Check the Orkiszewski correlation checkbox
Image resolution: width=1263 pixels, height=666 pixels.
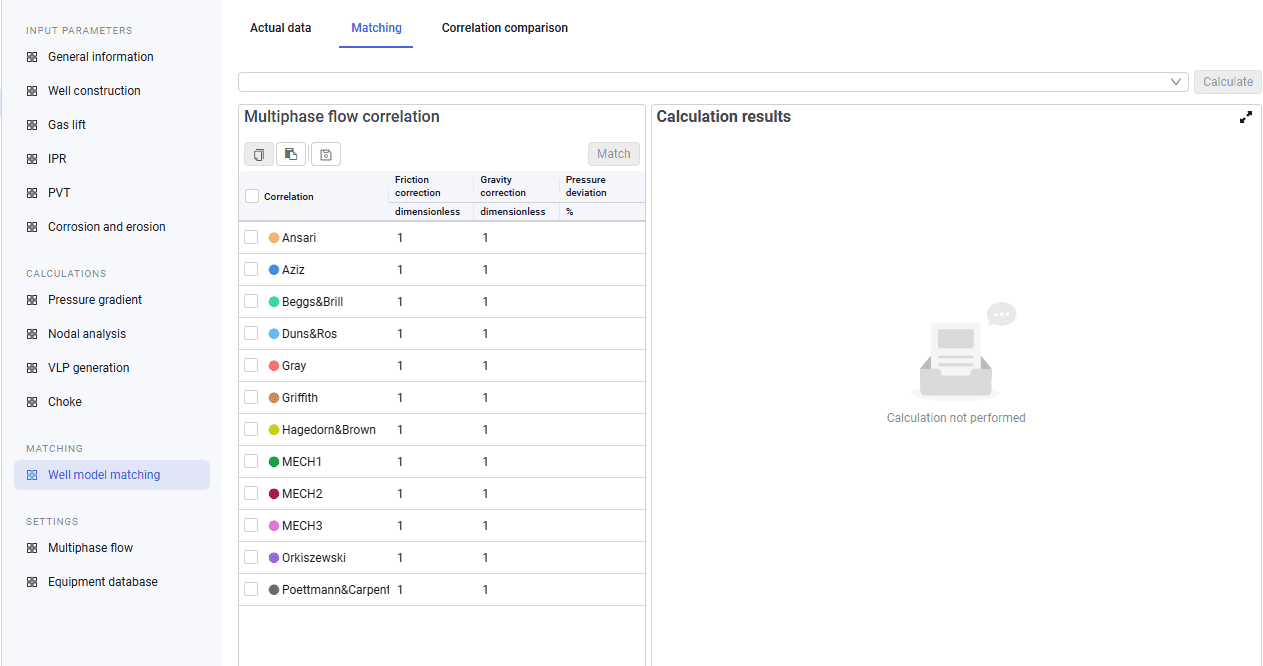click(x=251, y=557)
